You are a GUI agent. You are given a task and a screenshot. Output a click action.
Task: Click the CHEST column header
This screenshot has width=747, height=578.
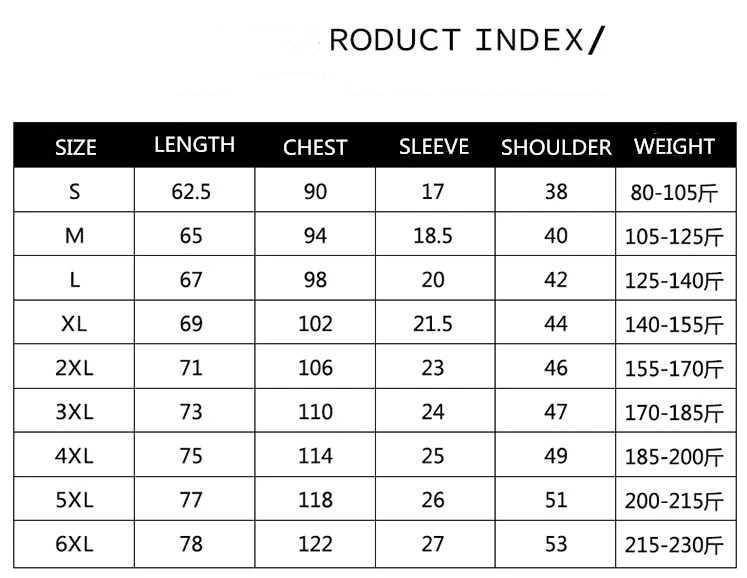coord(315,147)
